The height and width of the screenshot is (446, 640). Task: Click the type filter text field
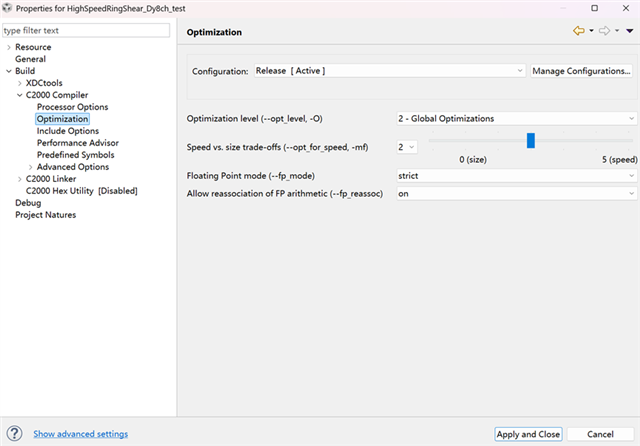pyautogui.click(x=86, y=30)
